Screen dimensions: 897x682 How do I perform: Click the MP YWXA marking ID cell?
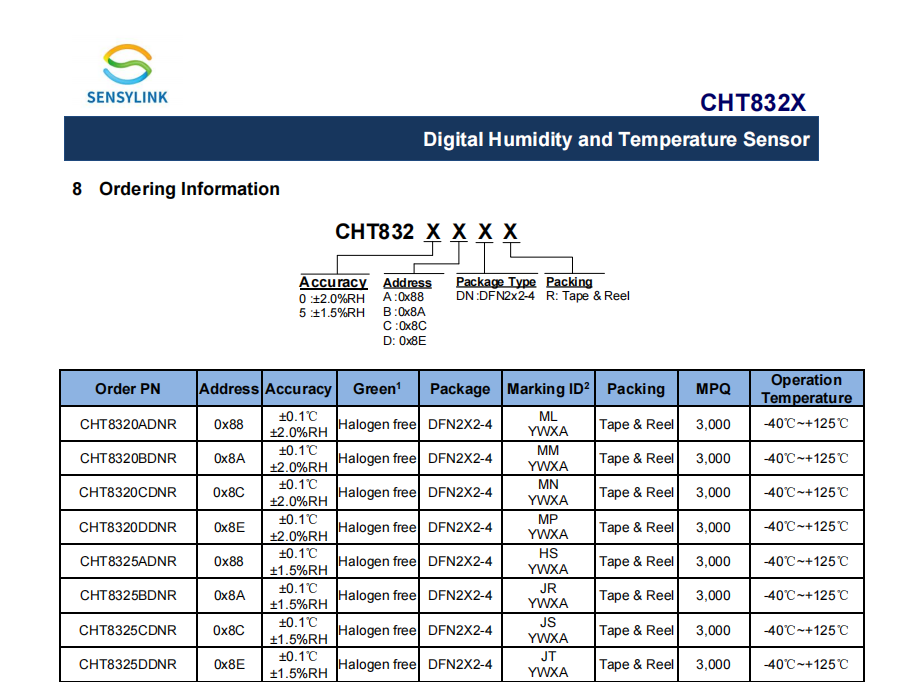547,527
